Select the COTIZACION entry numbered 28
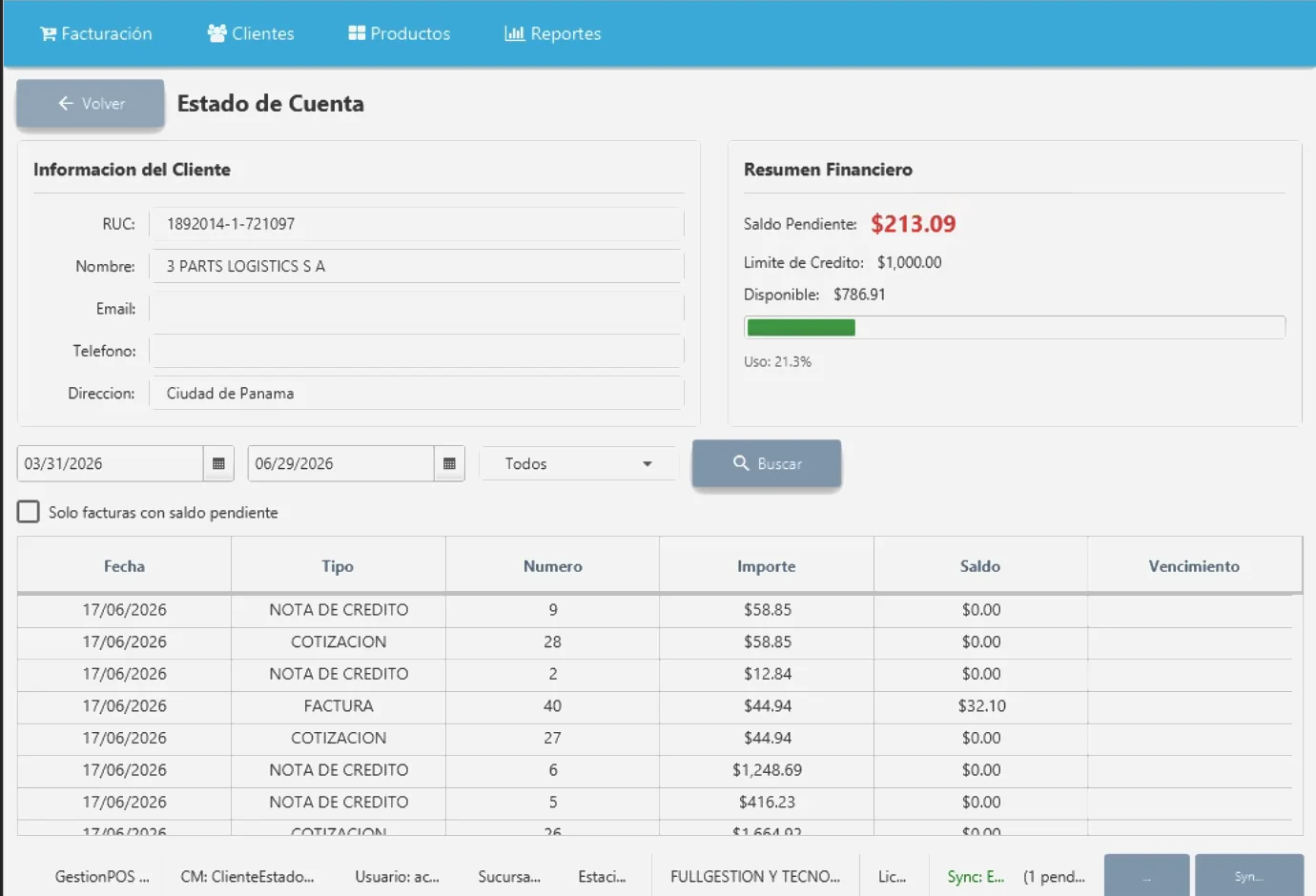The width and height of the screenshot is (1316, 896). [654, 642]
